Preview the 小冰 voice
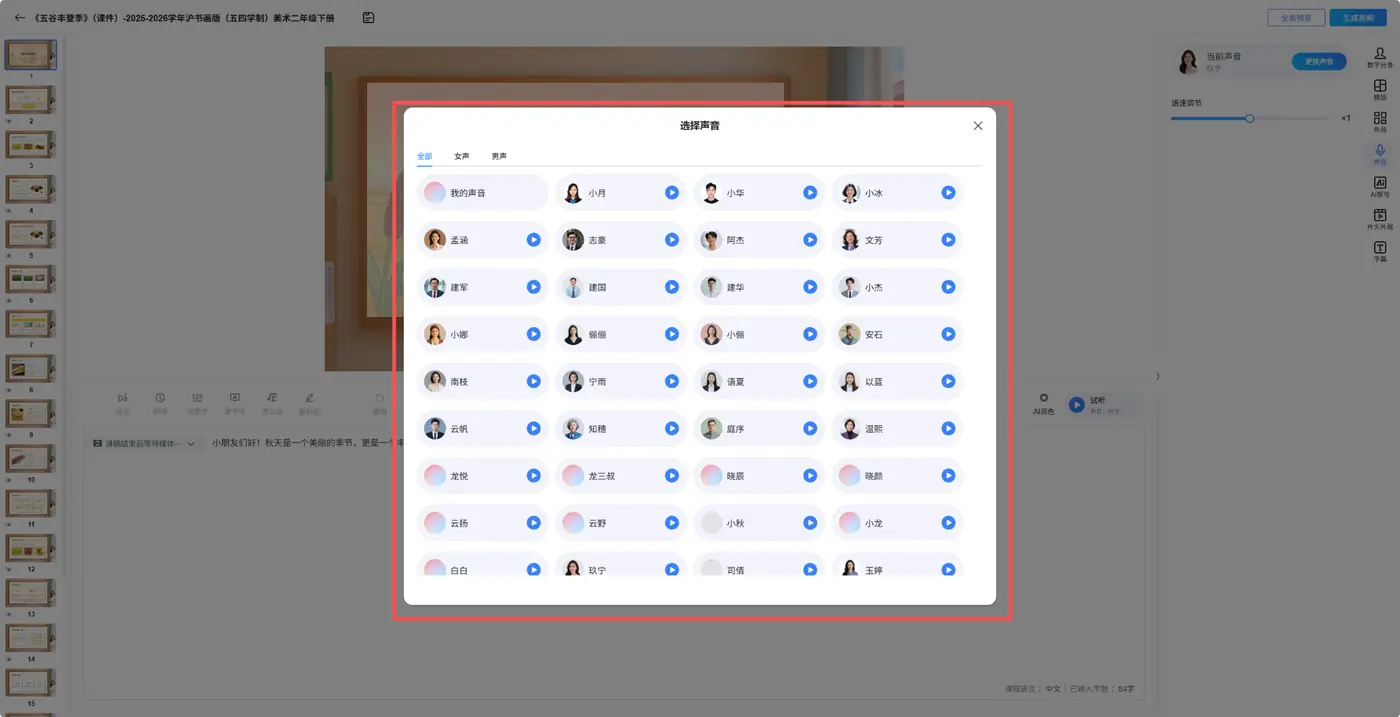 click(948, 193)
